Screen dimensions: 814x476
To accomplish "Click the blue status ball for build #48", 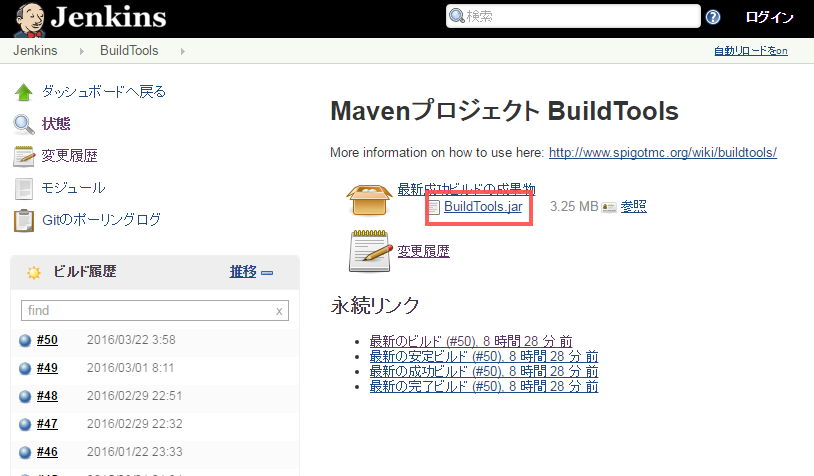I will click(x=25, y=397).
